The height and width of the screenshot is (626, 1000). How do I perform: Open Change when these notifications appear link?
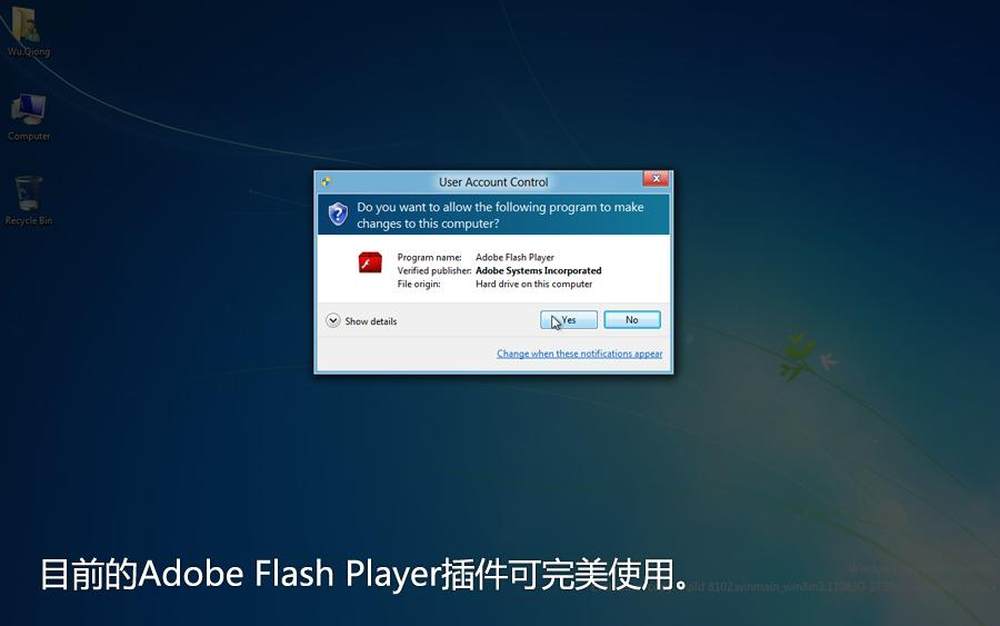pyautogui.click(x=579, y=354)
